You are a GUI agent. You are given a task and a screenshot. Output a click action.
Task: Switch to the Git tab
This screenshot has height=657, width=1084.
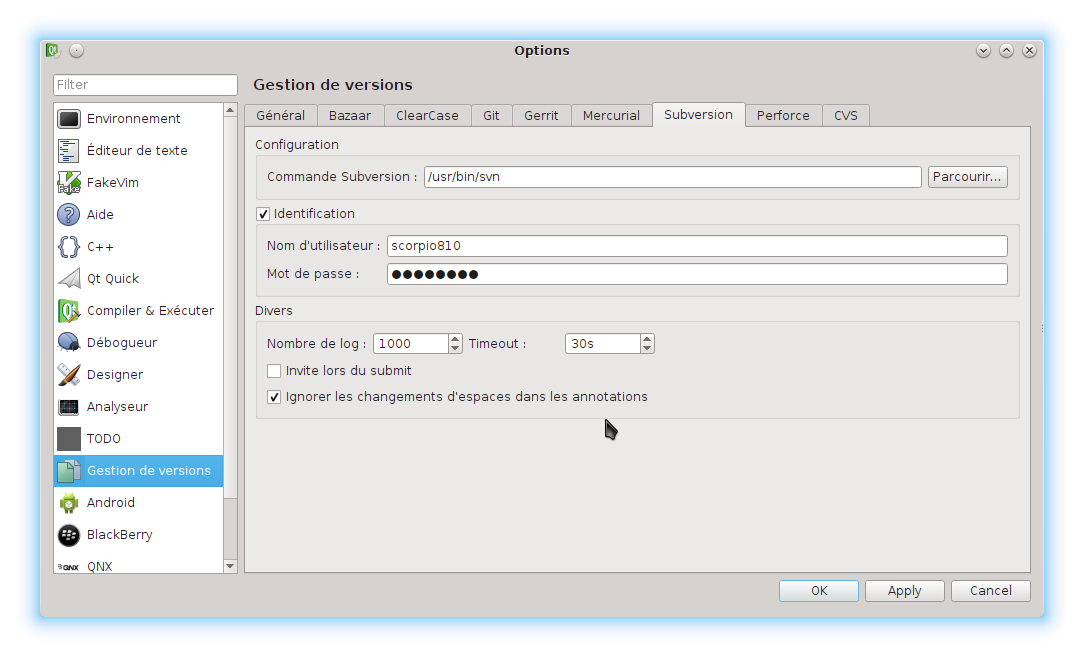492,115
